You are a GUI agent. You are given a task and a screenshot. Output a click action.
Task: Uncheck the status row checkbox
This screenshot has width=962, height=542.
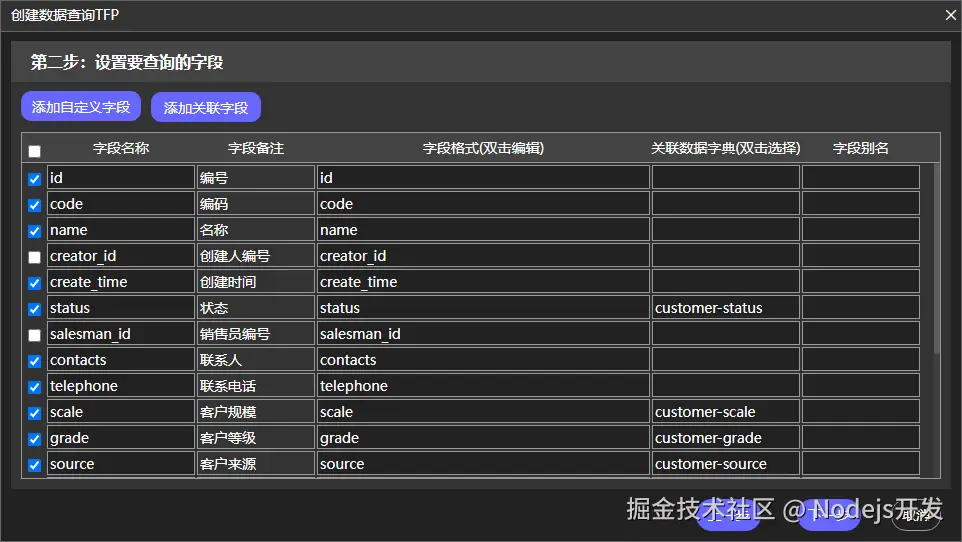pyautogui.click(x=34, y=309)
